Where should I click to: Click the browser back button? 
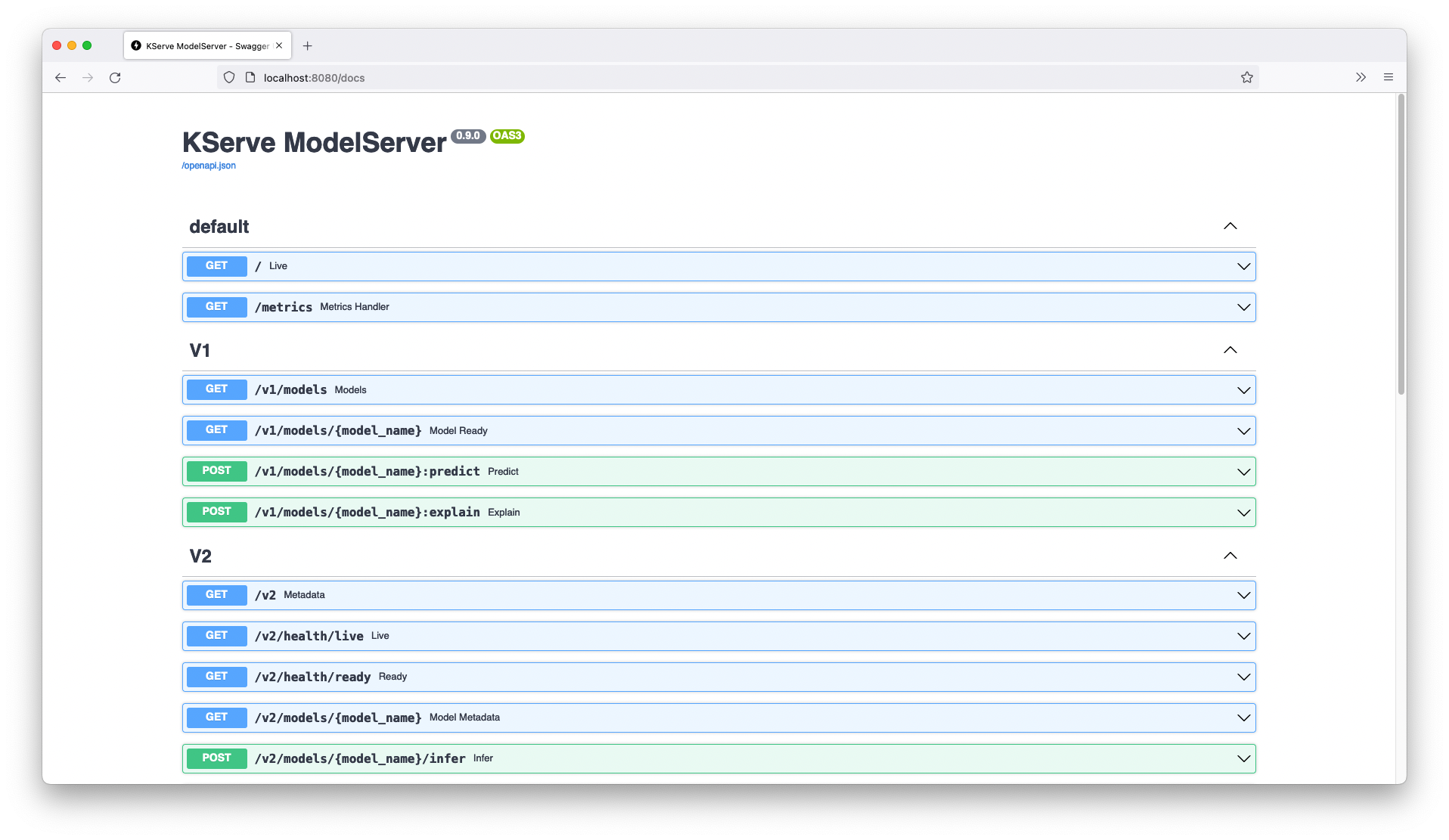[61, 77]
